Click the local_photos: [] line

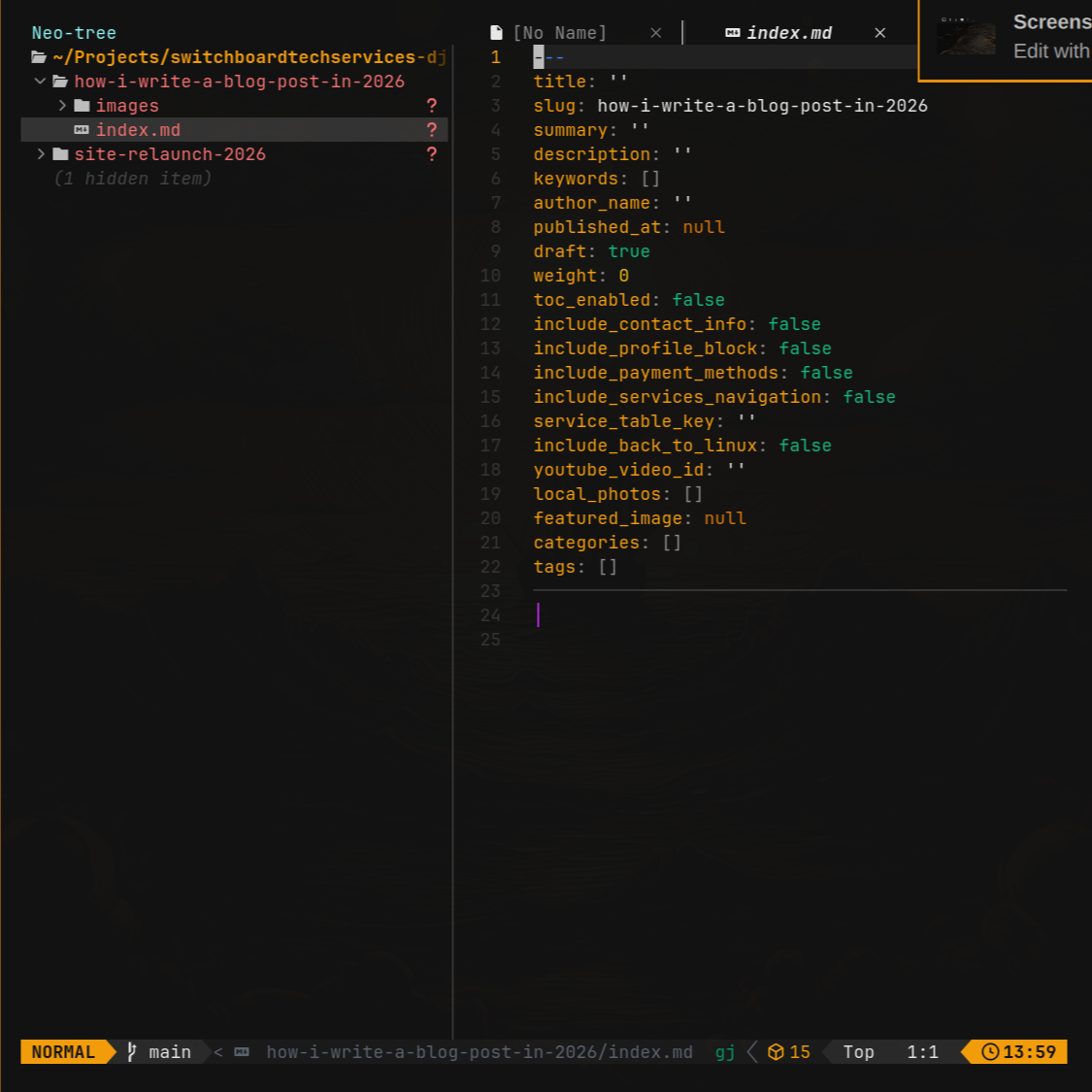tap(617, 494)
